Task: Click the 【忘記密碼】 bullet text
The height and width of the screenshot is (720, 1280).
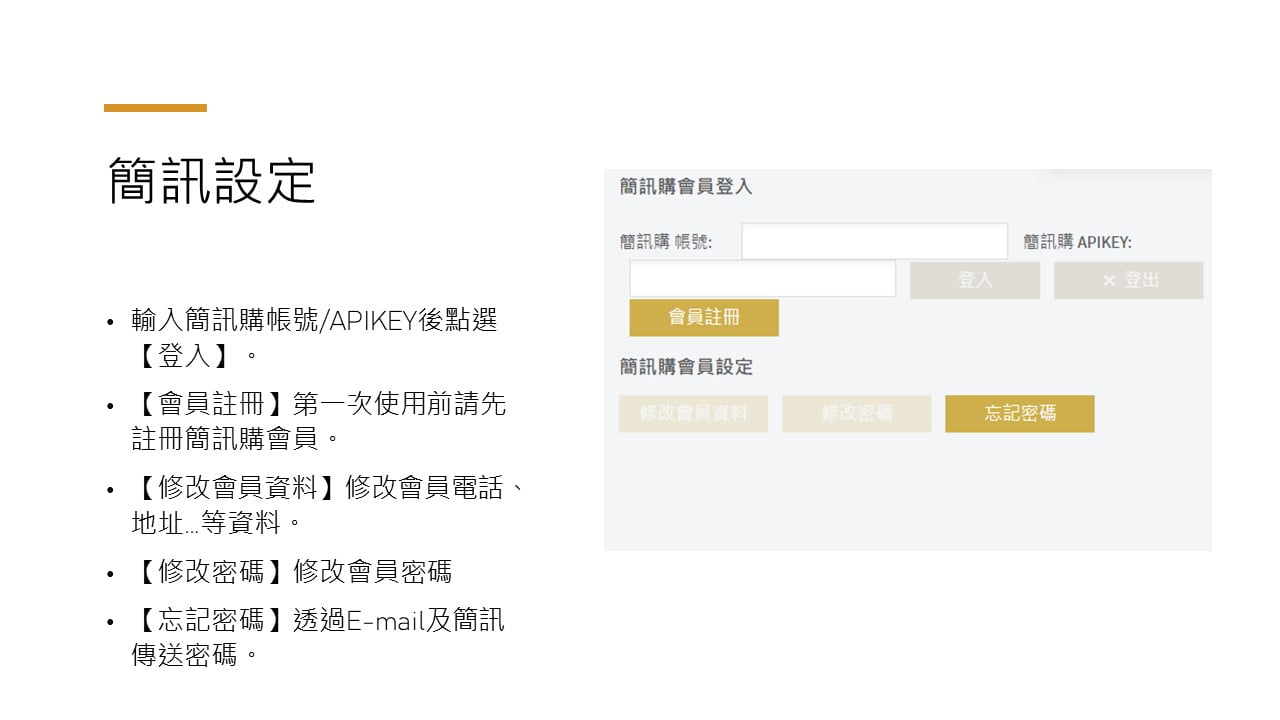Action: click(318, 638)
